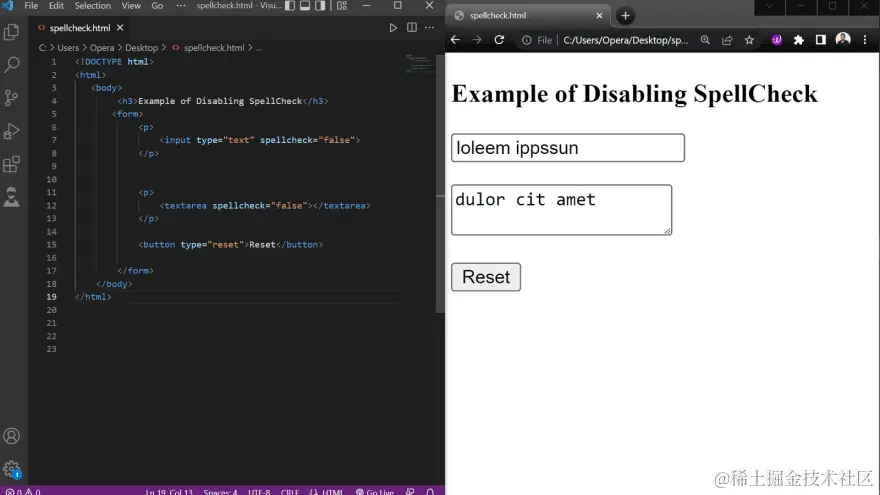Close the spellcheck.html editor tab
The width and height of the screenshot is (880, 495).
point(120,28)
